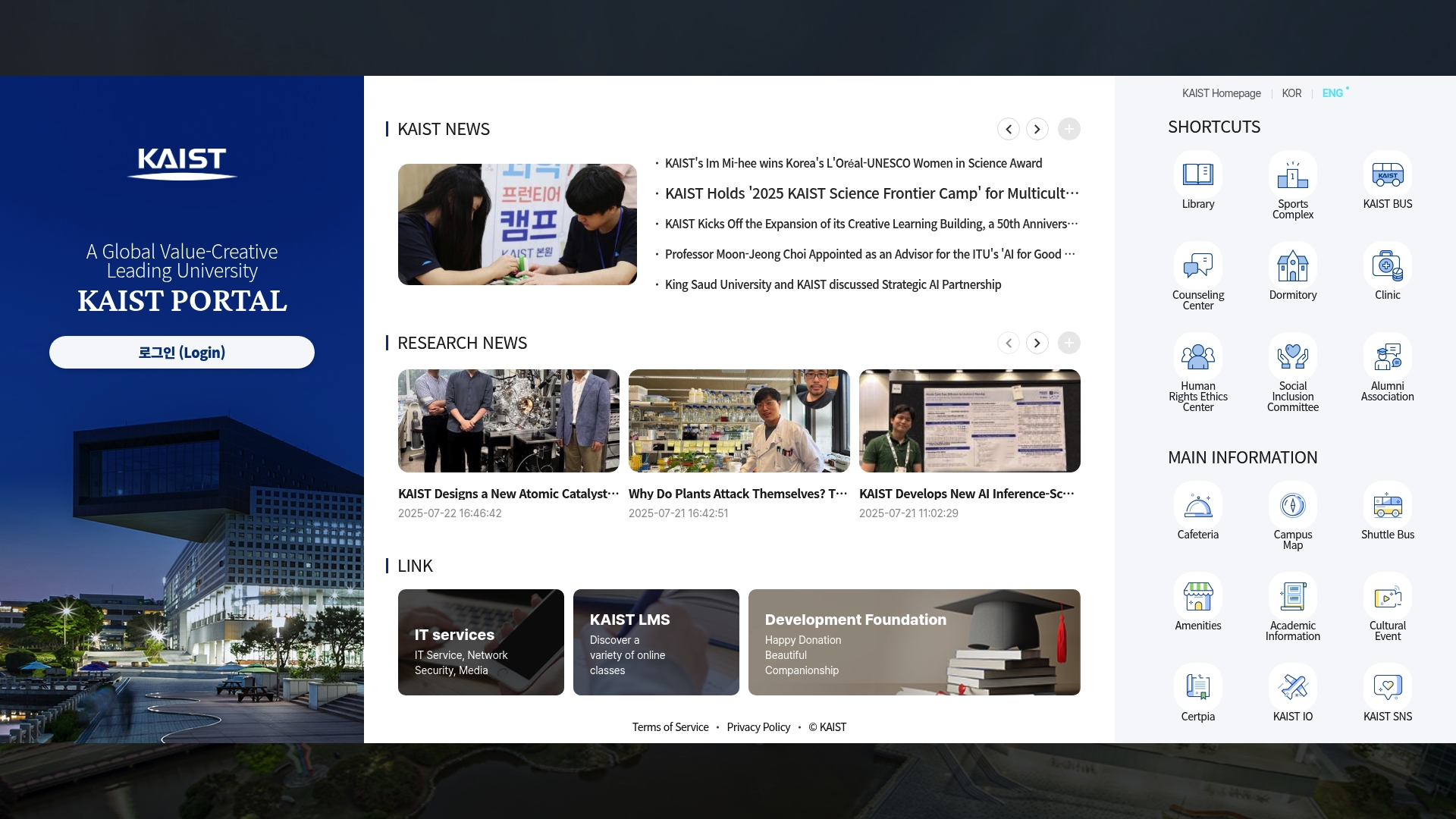Open the Library shortcut icon

pyautogui.click(x=1198, y=174)
